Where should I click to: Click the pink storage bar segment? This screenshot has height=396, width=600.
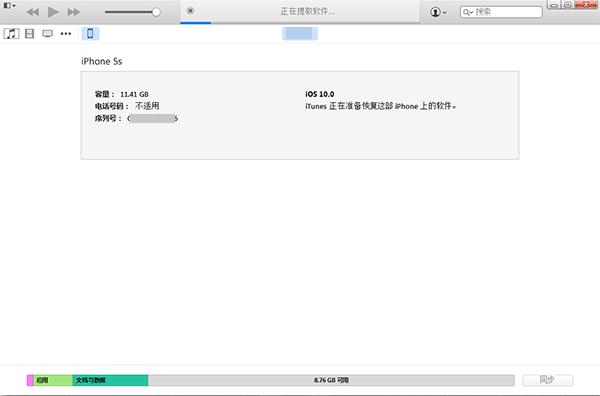point(30,380)
